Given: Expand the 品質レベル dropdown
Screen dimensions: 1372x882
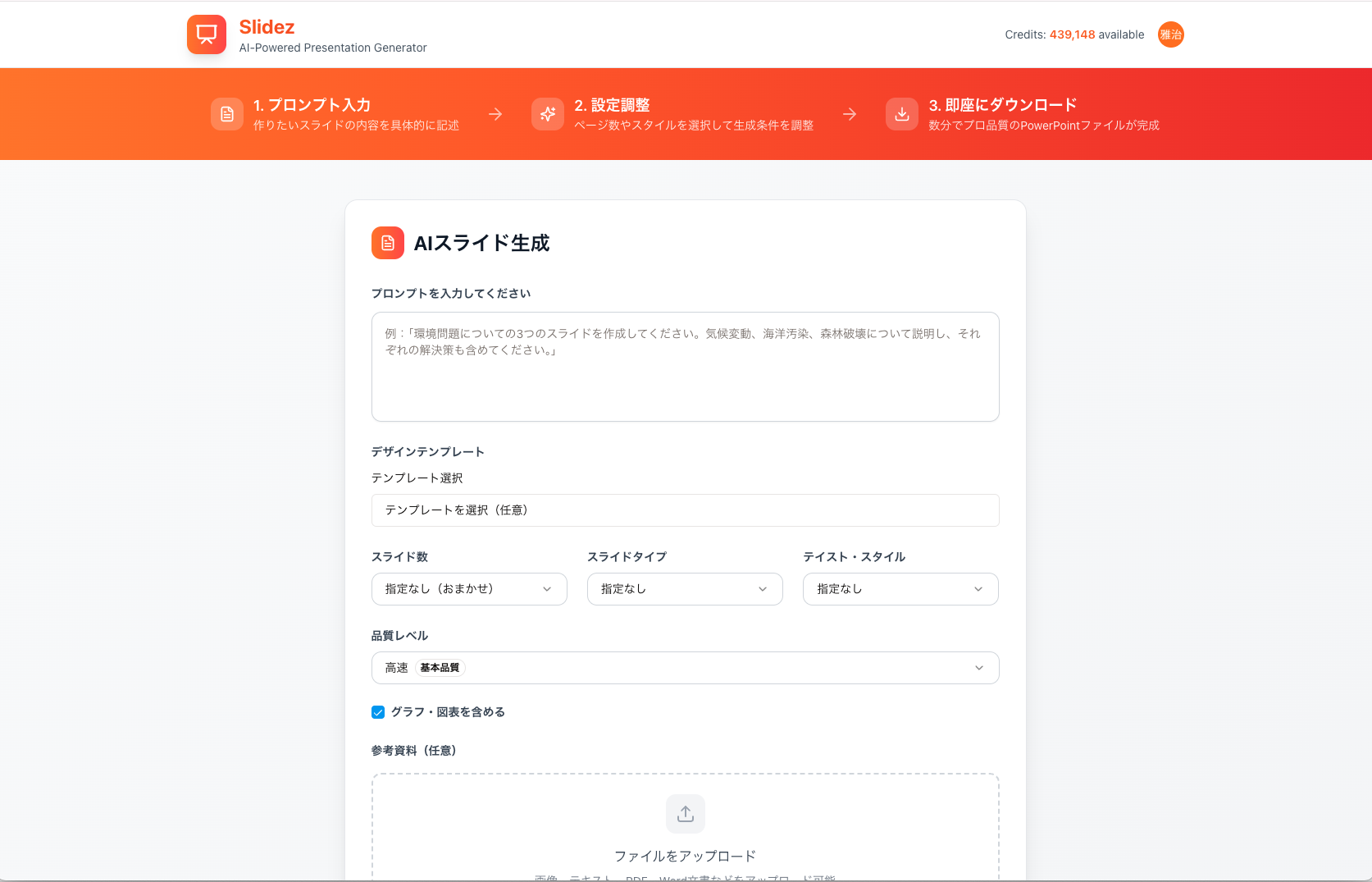Looking at the screenshot, I should click(x=685, y=668).
